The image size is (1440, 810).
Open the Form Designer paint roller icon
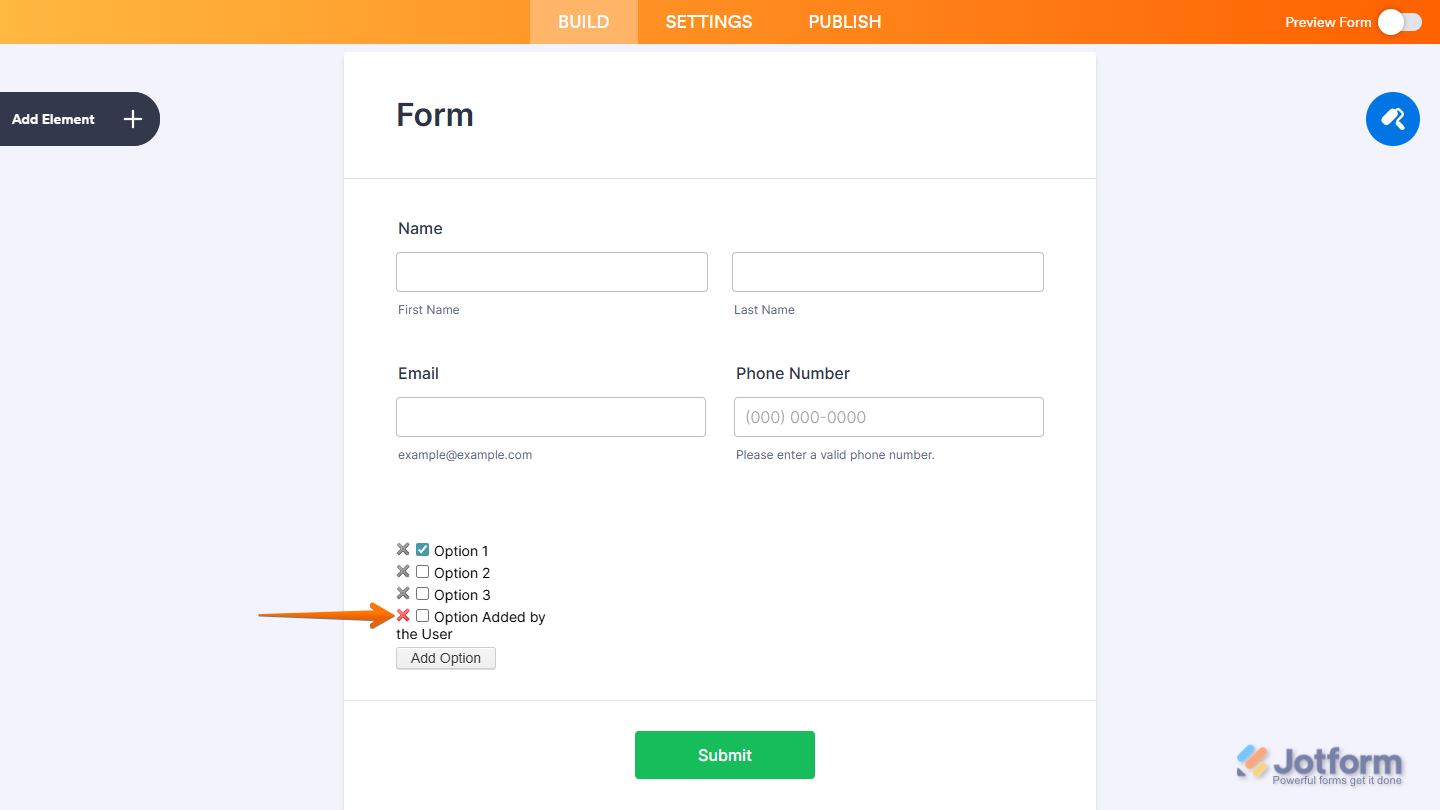point(1392,118)
